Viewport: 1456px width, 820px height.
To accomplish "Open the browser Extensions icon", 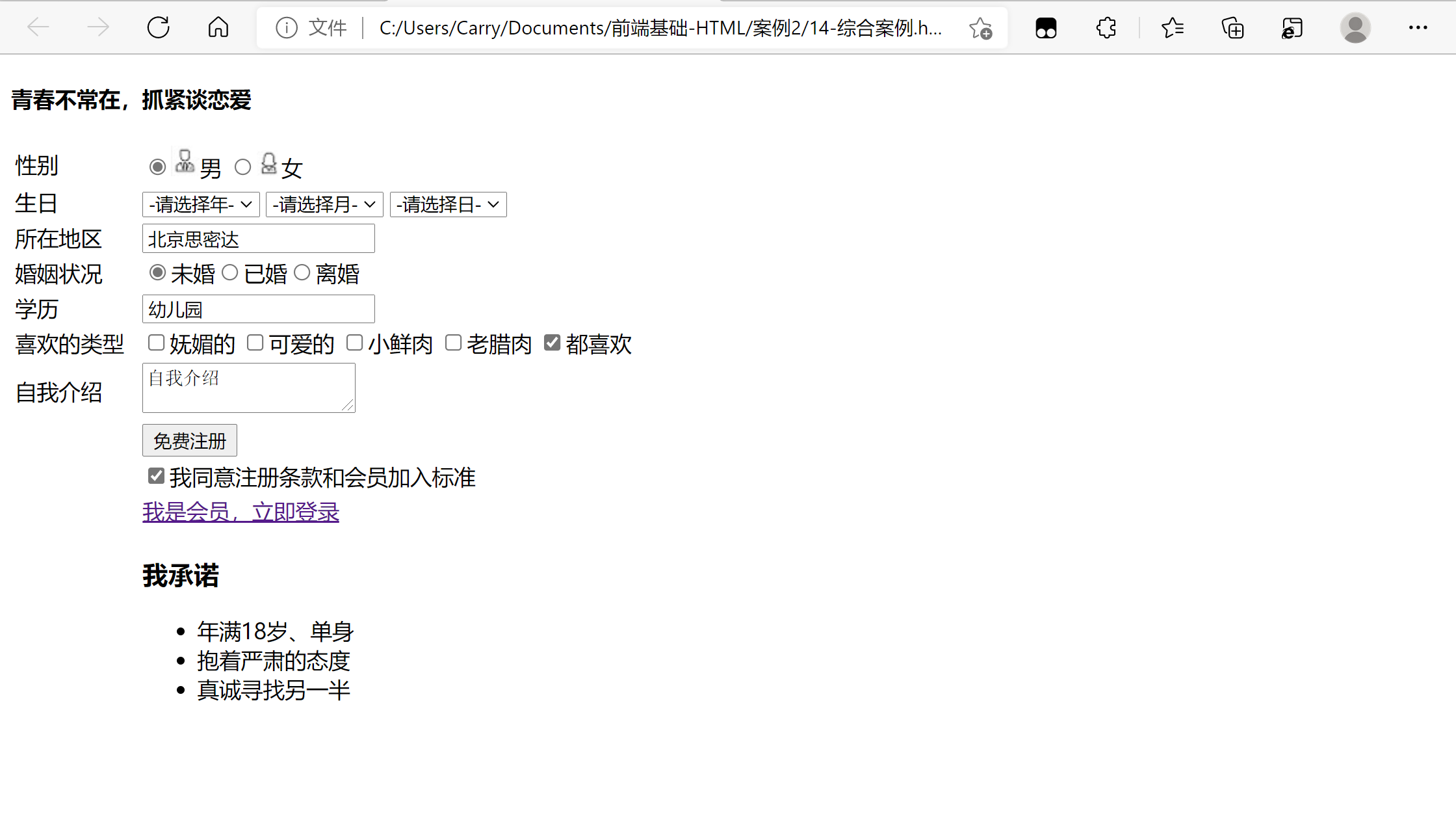I will click(x=1105, y=27).
